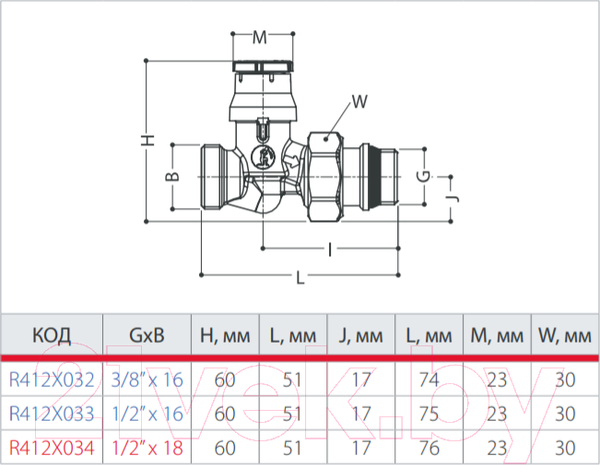
Task: Click the GxB column header
Action: 146,334
